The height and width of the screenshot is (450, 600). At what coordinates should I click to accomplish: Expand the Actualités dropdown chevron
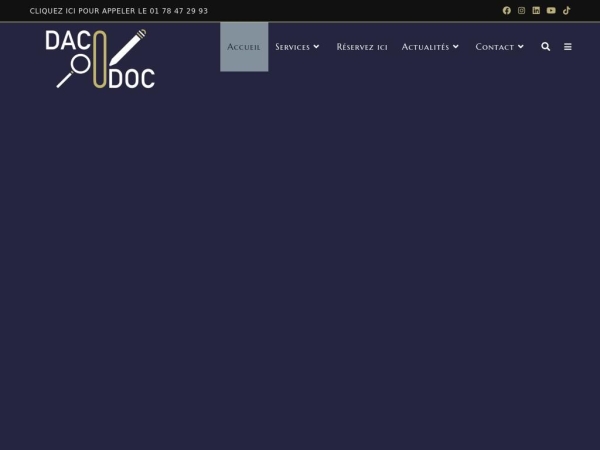[x=455, y=47]
